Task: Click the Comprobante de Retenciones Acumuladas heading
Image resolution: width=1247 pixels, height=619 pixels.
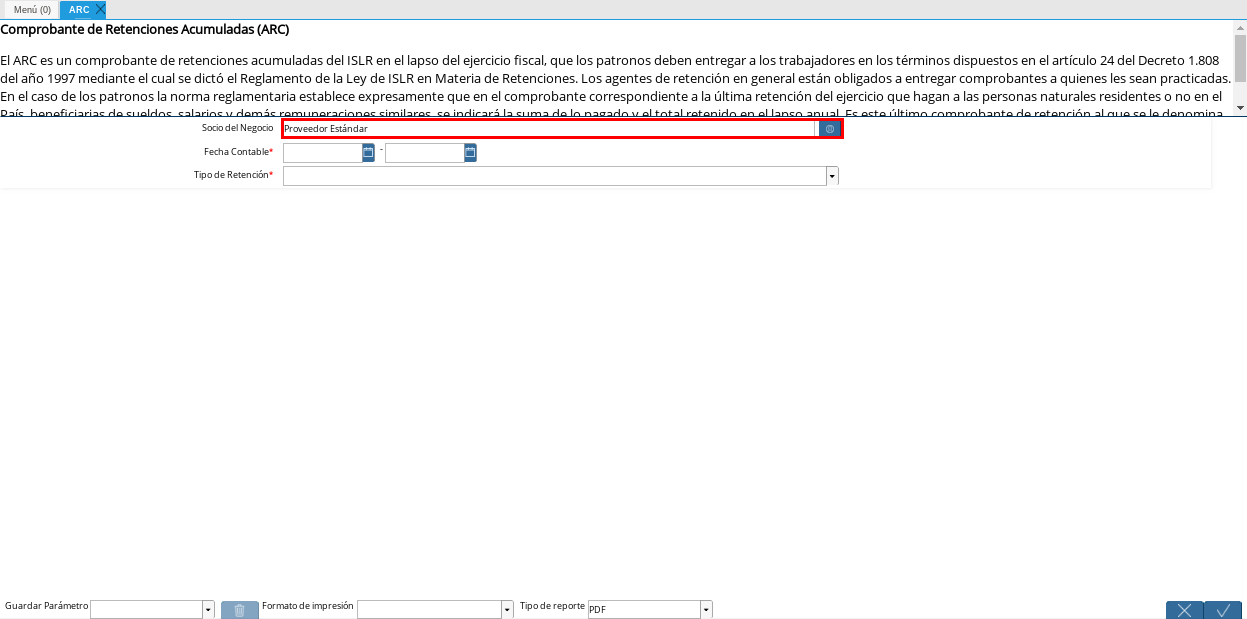Action: click(145, 29)
